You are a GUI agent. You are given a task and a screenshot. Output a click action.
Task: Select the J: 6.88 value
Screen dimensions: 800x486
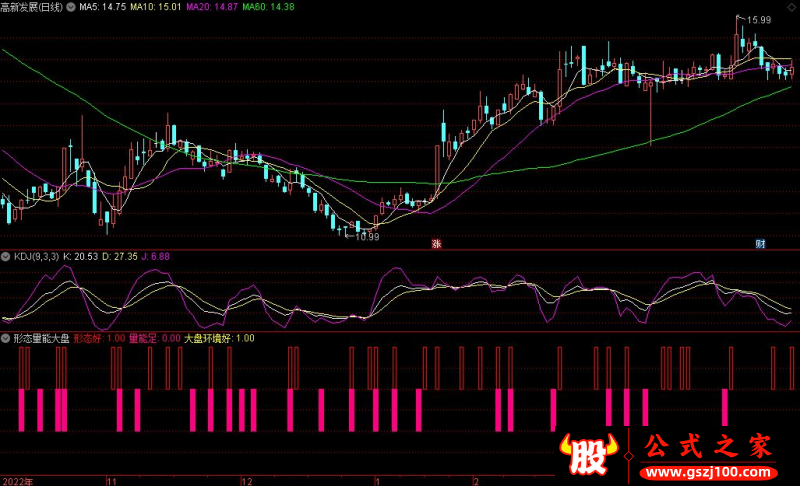pyautogui.click(x=155, y=257)
